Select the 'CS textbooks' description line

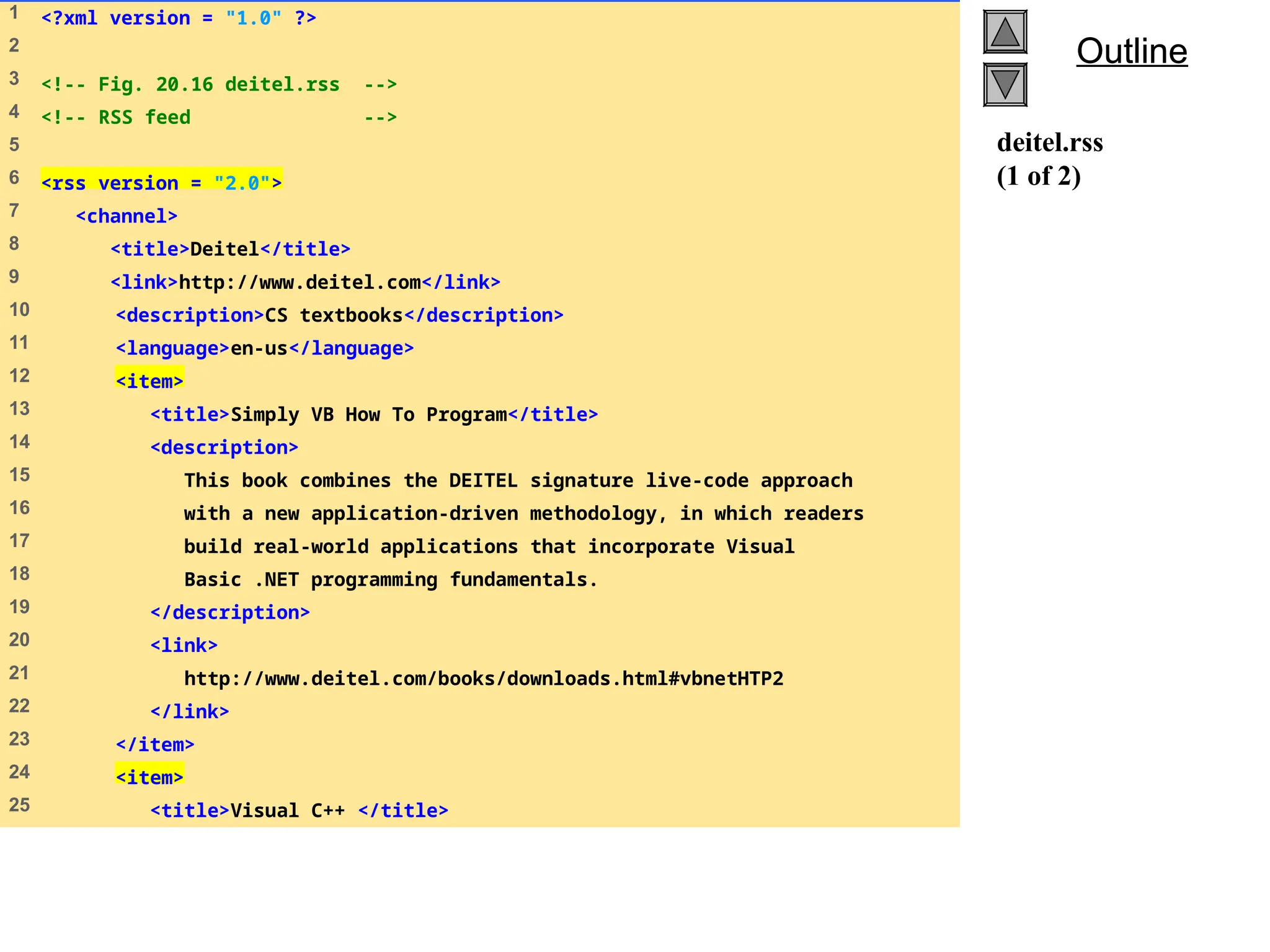tap(340, 315)
